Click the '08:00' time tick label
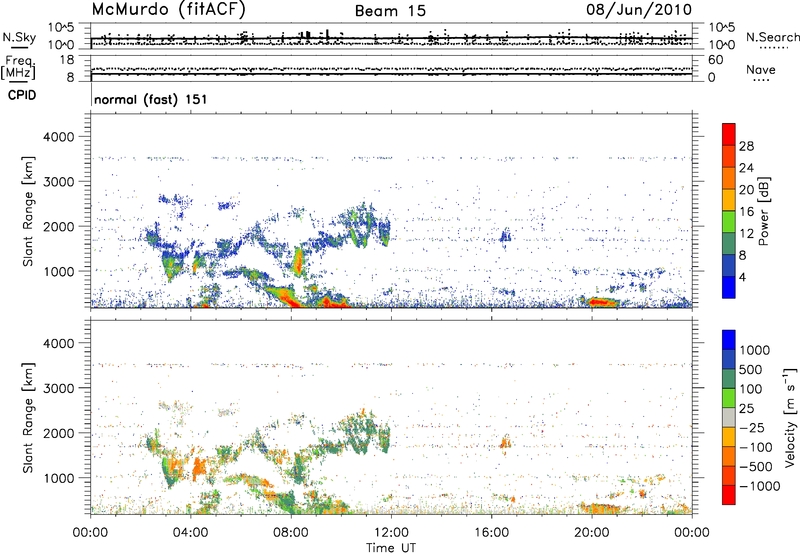Image resolution: width=800 pixels, height=554 pixels. pos(291,533)
